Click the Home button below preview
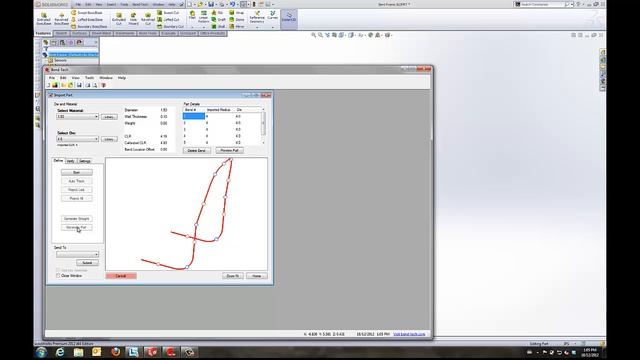The image size is (640, 360). click(x=256, y=276)
